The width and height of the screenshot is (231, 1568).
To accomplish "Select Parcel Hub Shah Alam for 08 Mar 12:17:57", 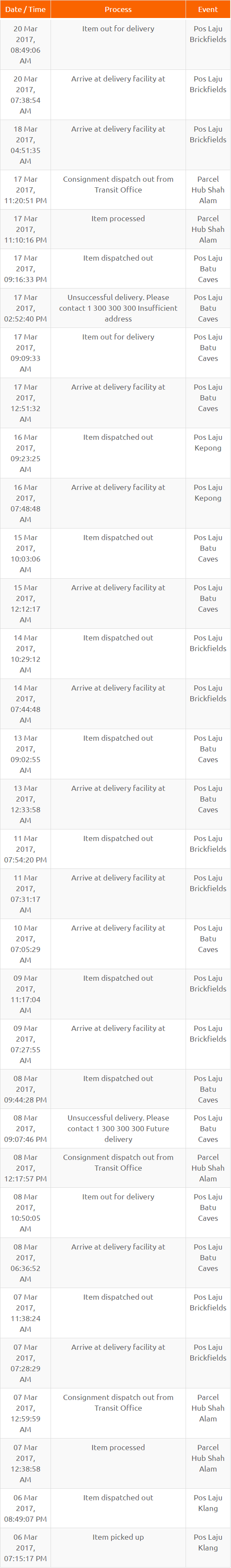I will [208, 1168].
